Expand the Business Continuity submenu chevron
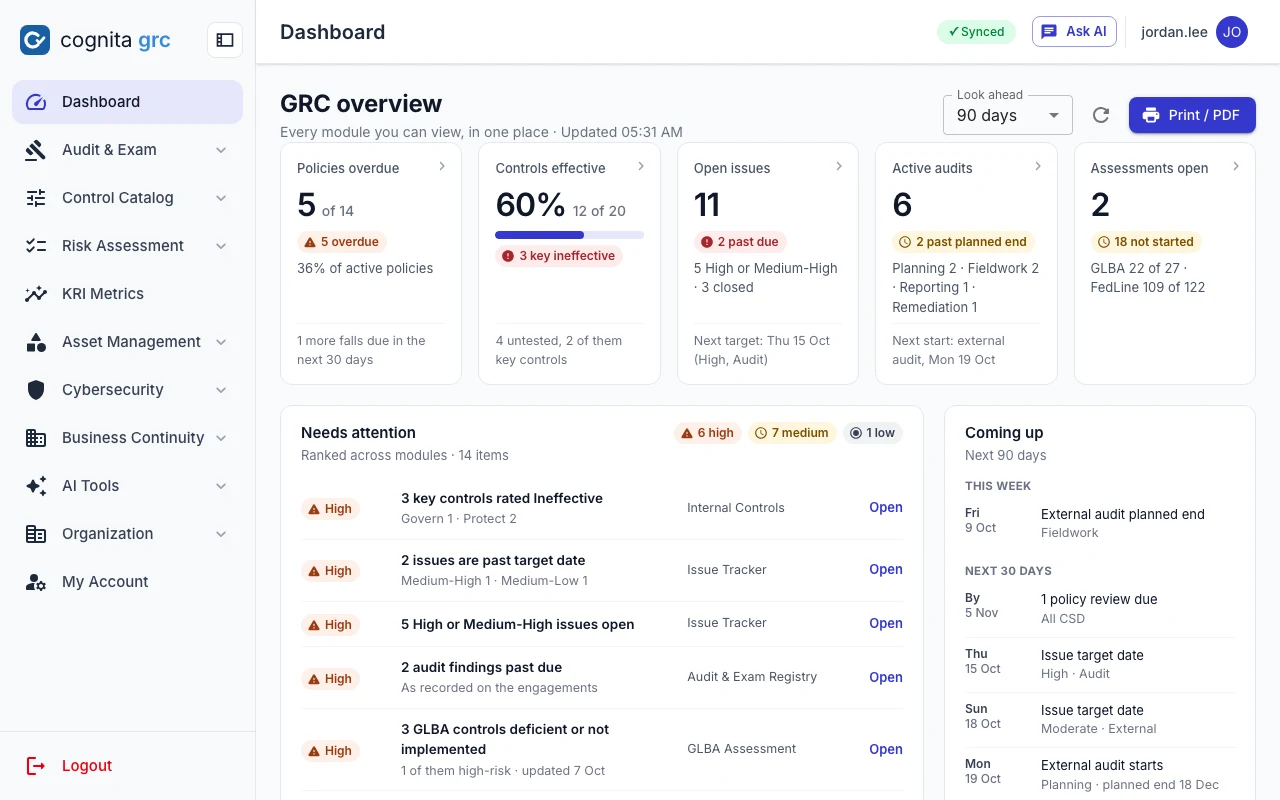Screen dimensions: 1280x800 [221, 438]
